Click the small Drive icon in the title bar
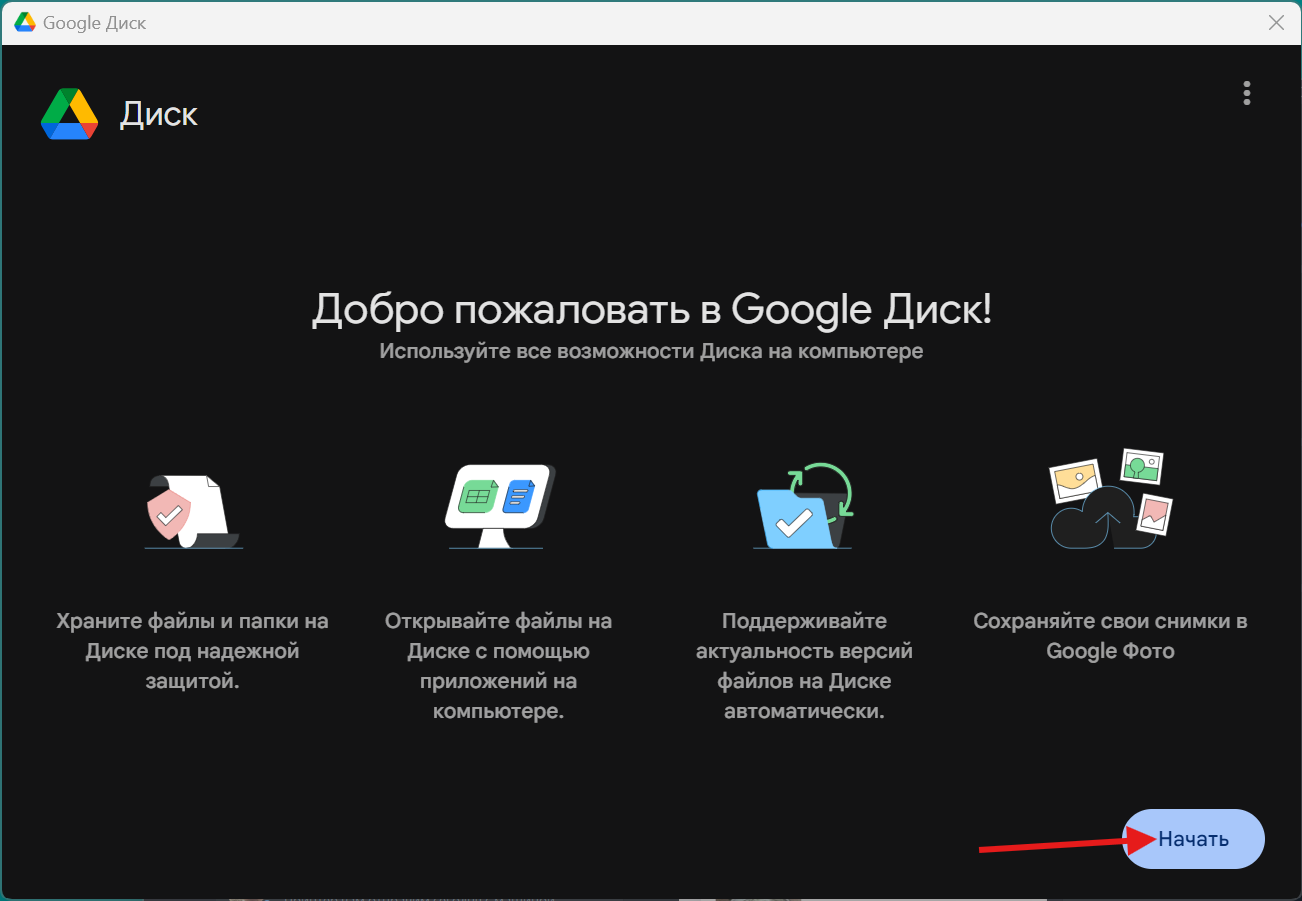 [24, 23]
